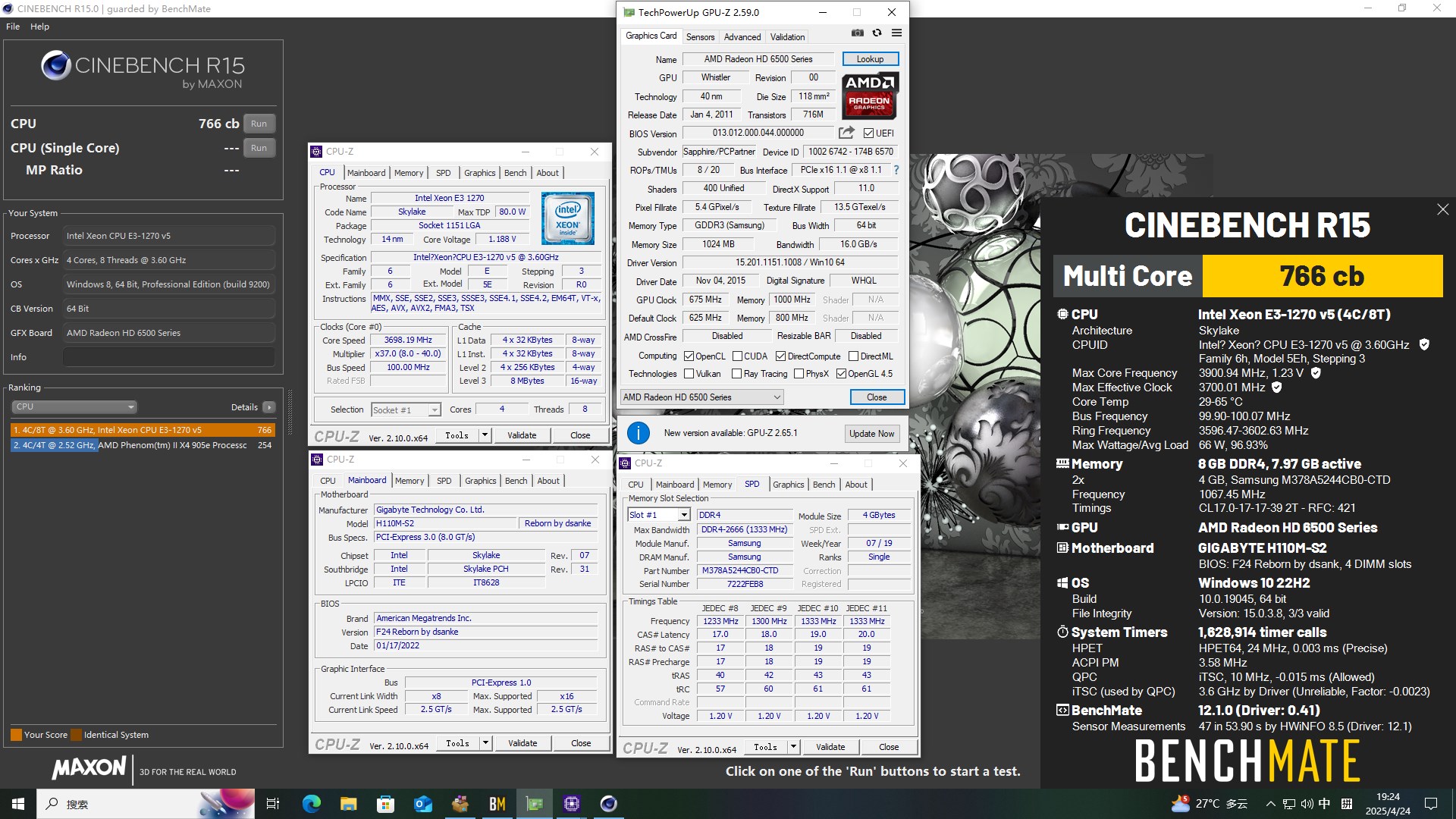
Task: Toggle the PhysX checkbox
Action: point(799,374)
